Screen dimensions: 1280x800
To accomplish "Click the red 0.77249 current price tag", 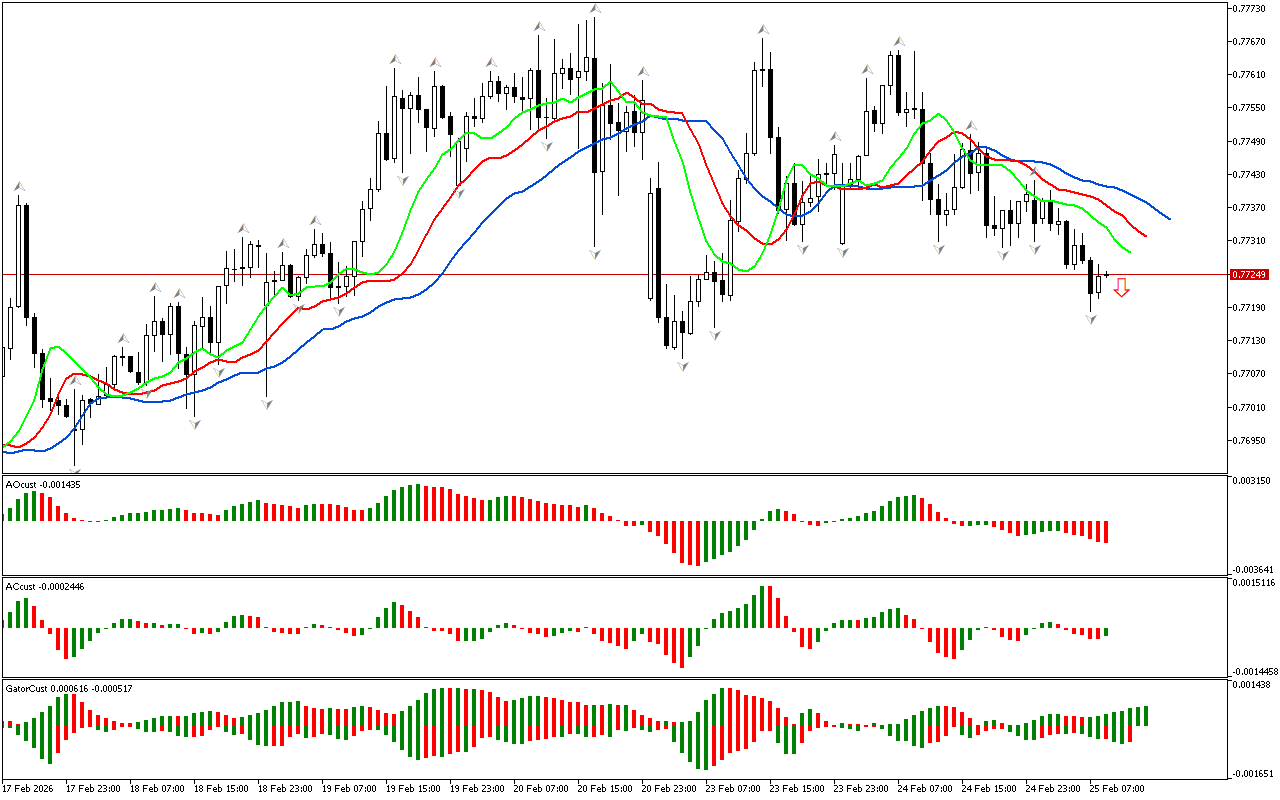I will tap(1249, 274).
